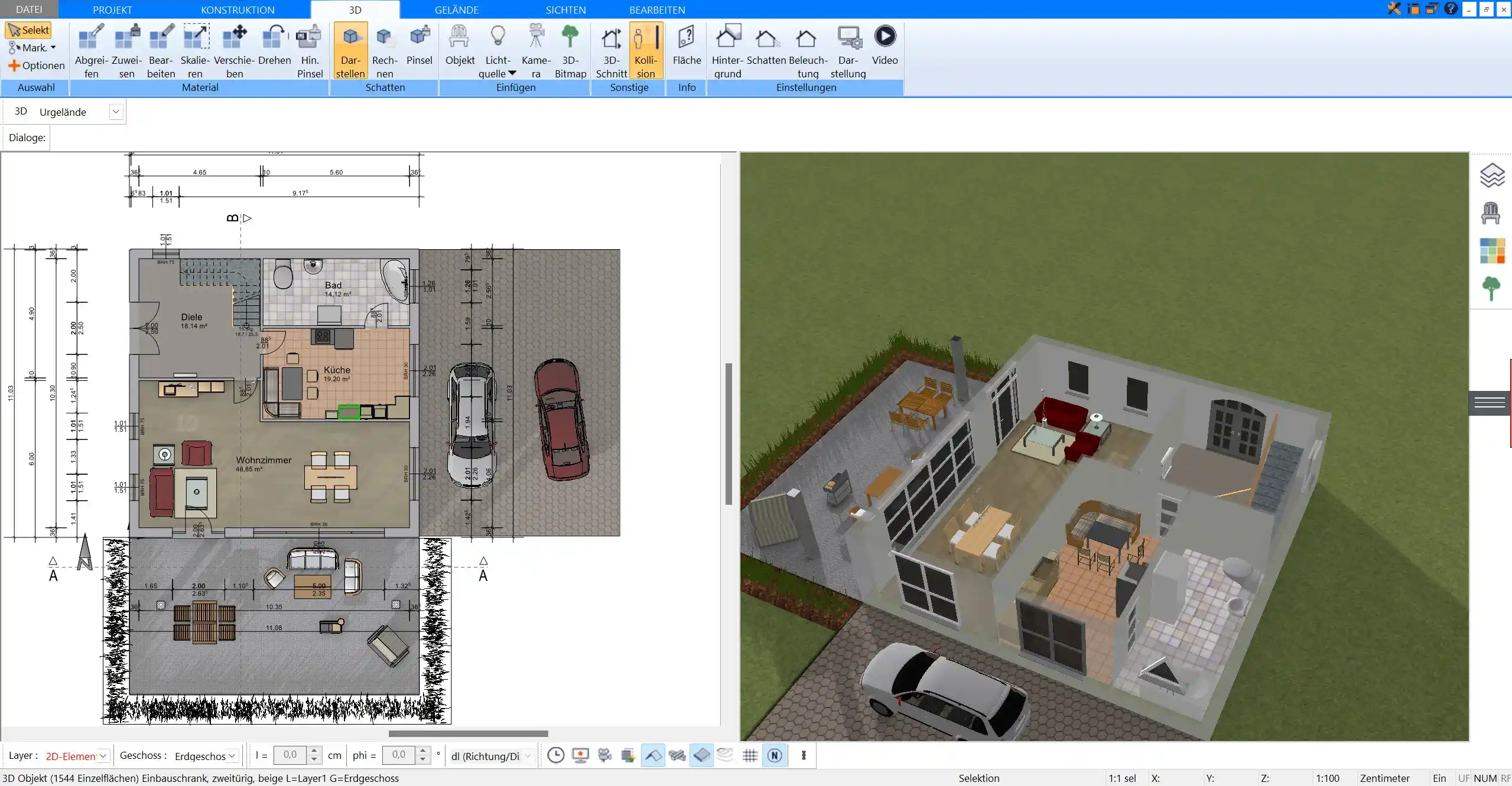Open the Urgelände view dropdown

[x=116, y=112]
